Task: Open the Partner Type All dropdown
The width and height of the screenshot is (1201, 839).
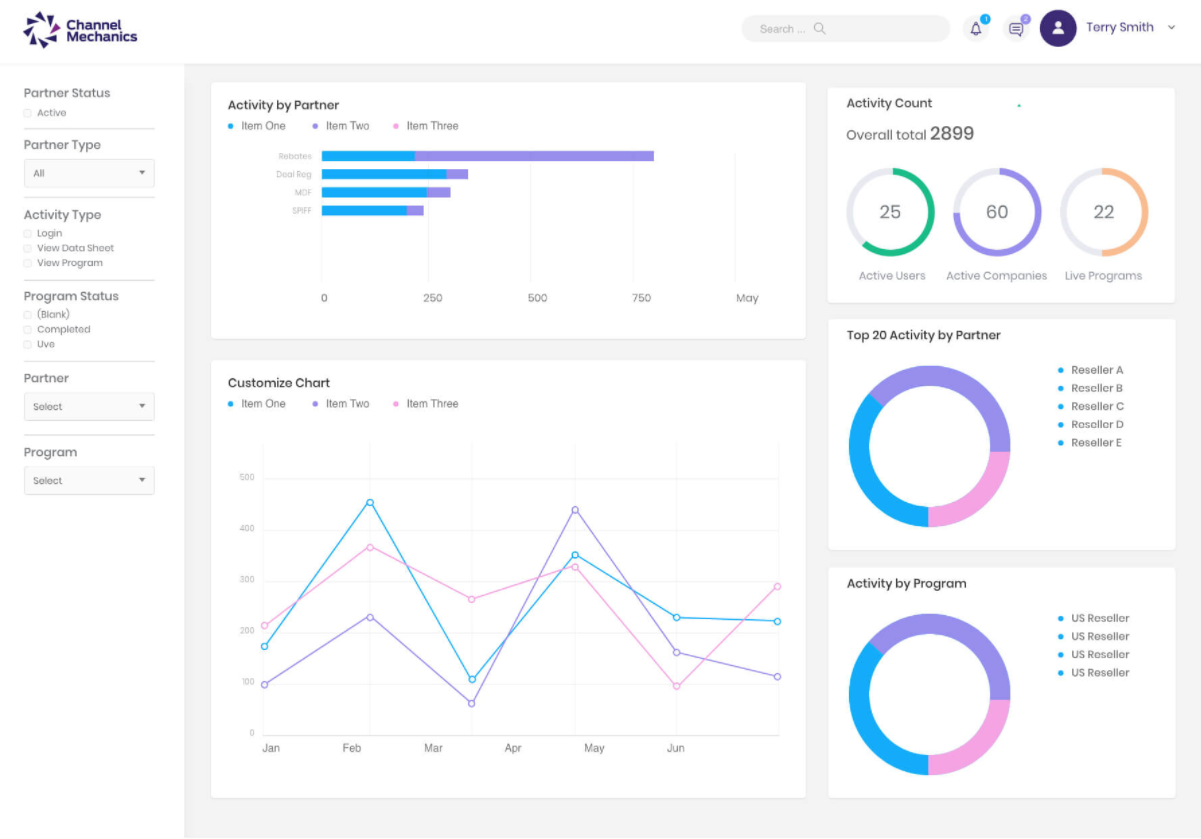Action: point(89,173)
